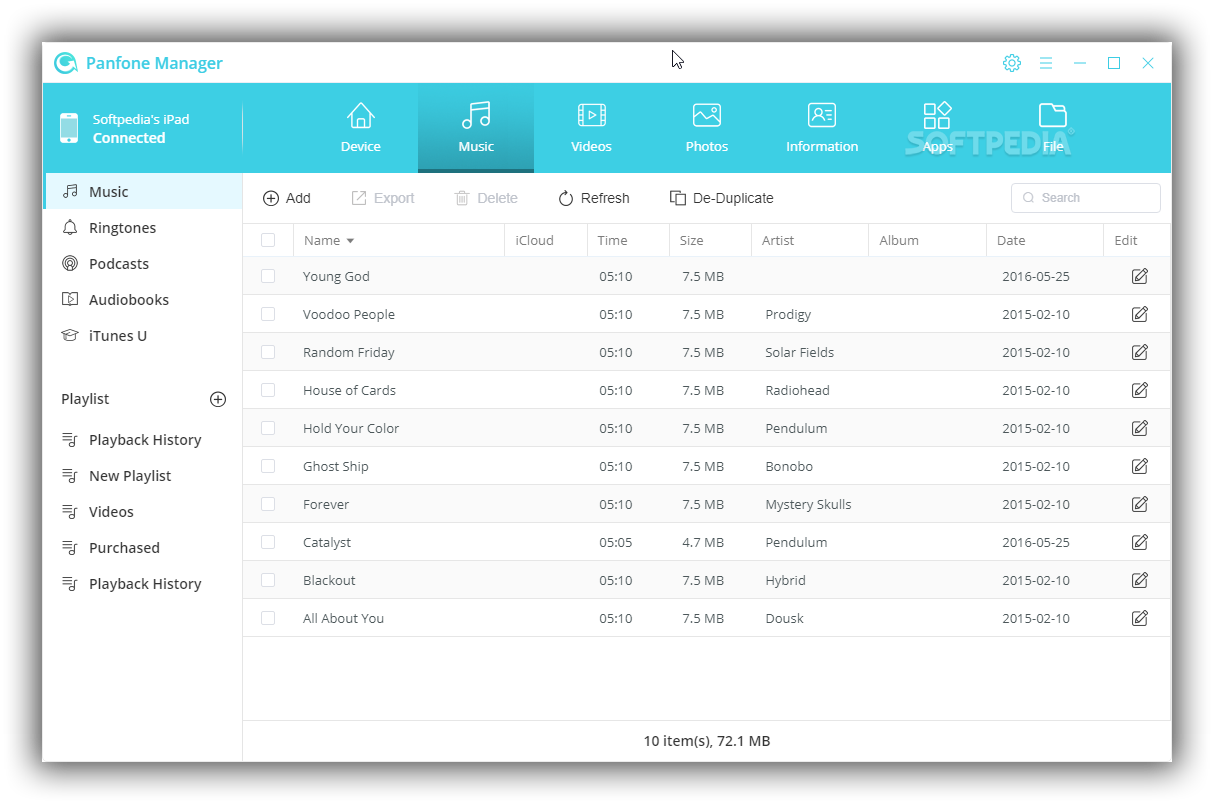Screen dimensions: 1214x804
Task: Open the settings gear icon
Action: tap(1012, 63)
